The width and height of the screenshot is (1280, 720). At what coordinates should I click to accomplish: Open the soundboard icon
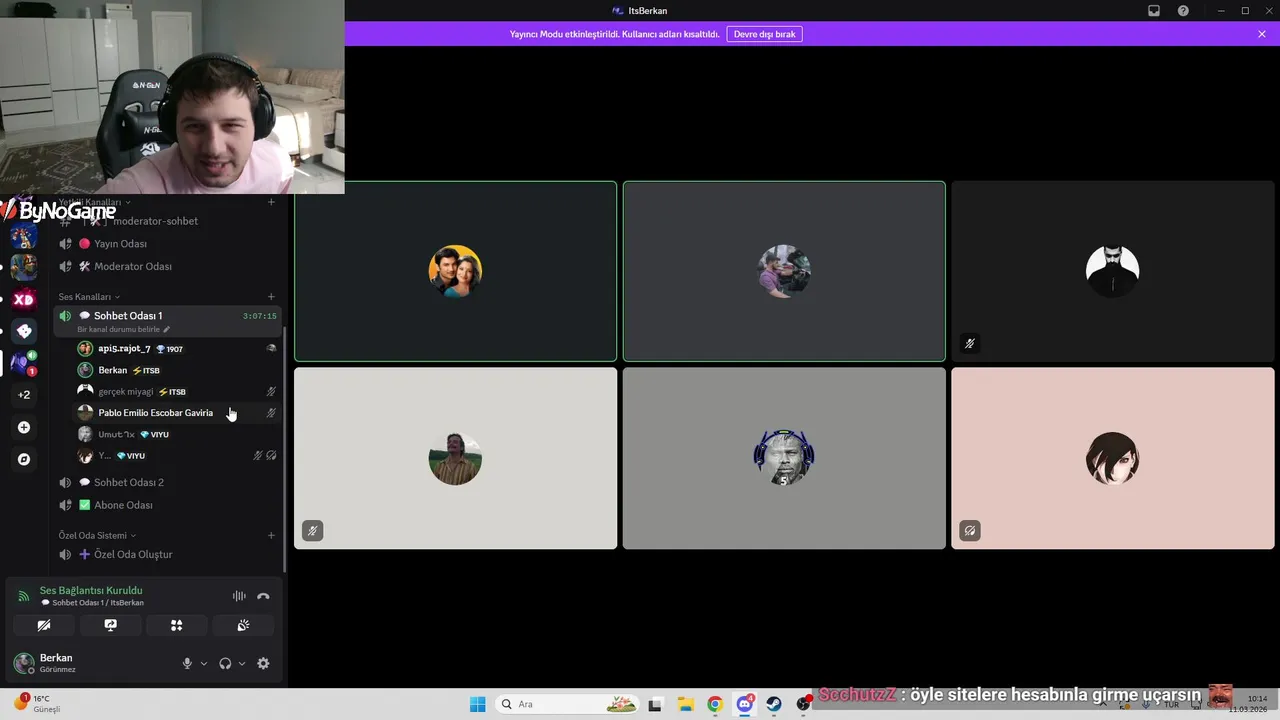(x=242, y=625)
